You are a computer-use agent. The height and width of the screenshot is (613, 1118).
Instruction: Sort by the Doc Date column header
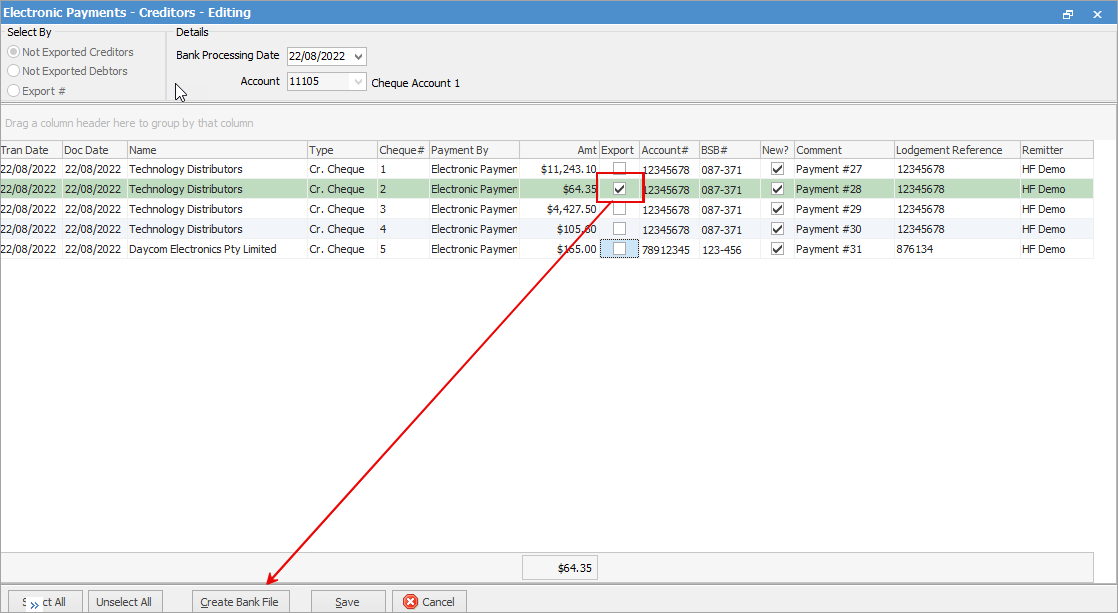(x=95, y=150)
